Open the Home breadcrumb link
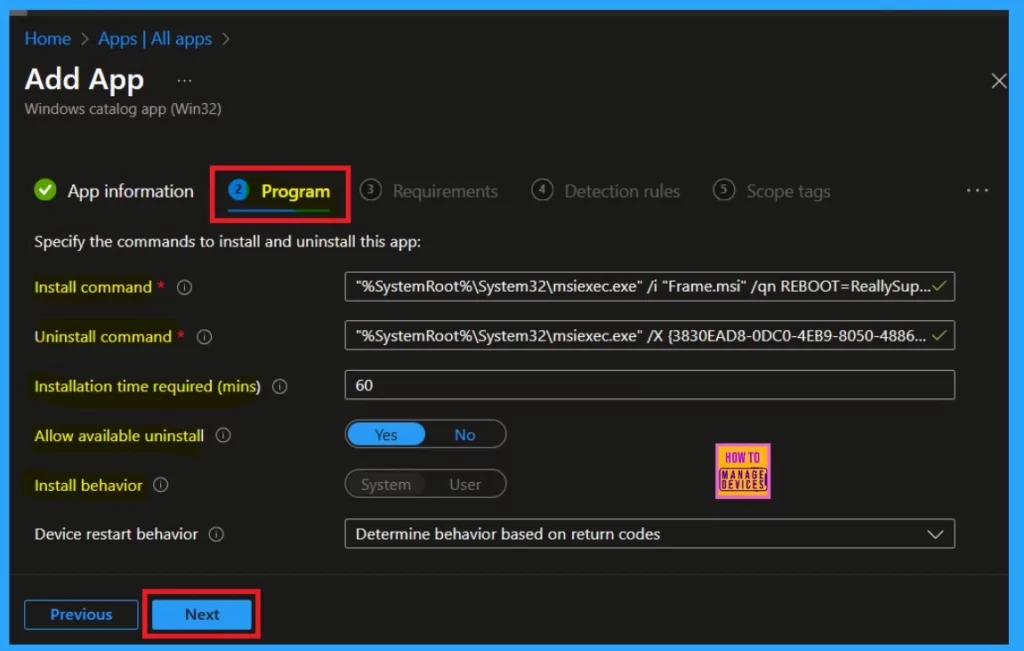The height and width of the screenshot is (651, 1024). (47, 39)
